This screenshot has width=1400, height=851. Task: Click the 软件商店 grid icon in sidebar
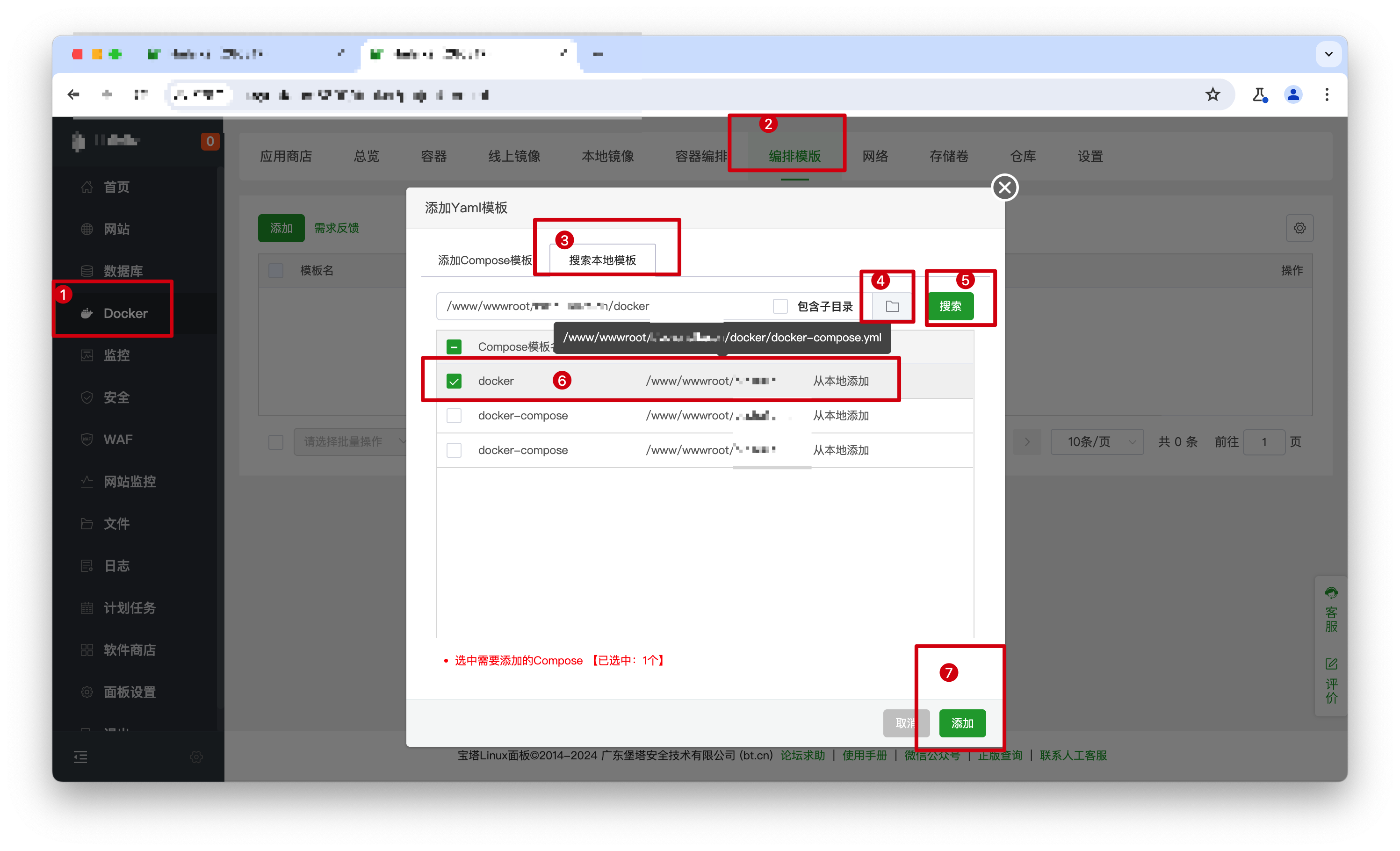click(x=87, y=649)
